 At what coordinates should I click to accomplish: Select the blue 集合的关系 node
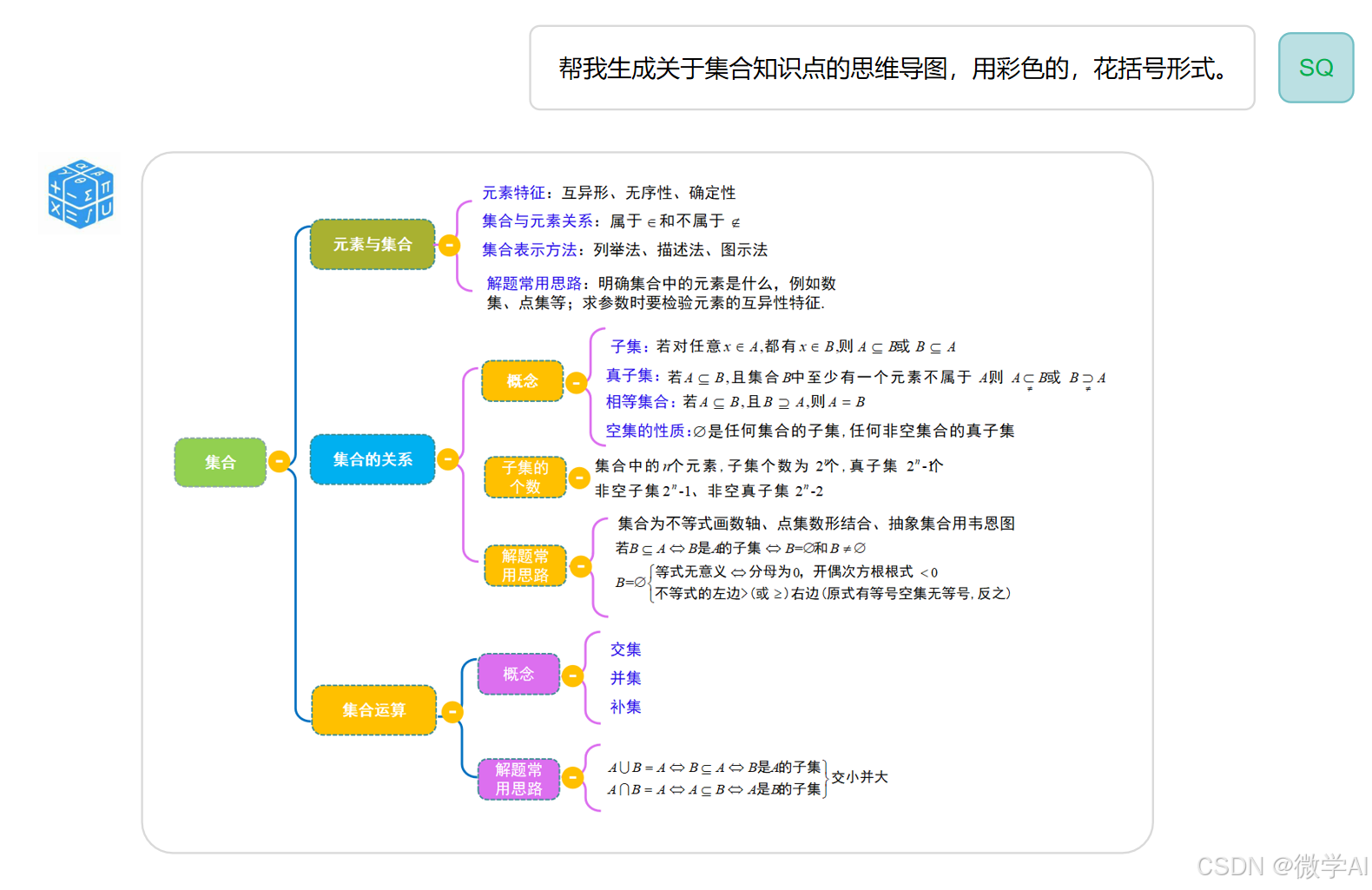(373, 458)
